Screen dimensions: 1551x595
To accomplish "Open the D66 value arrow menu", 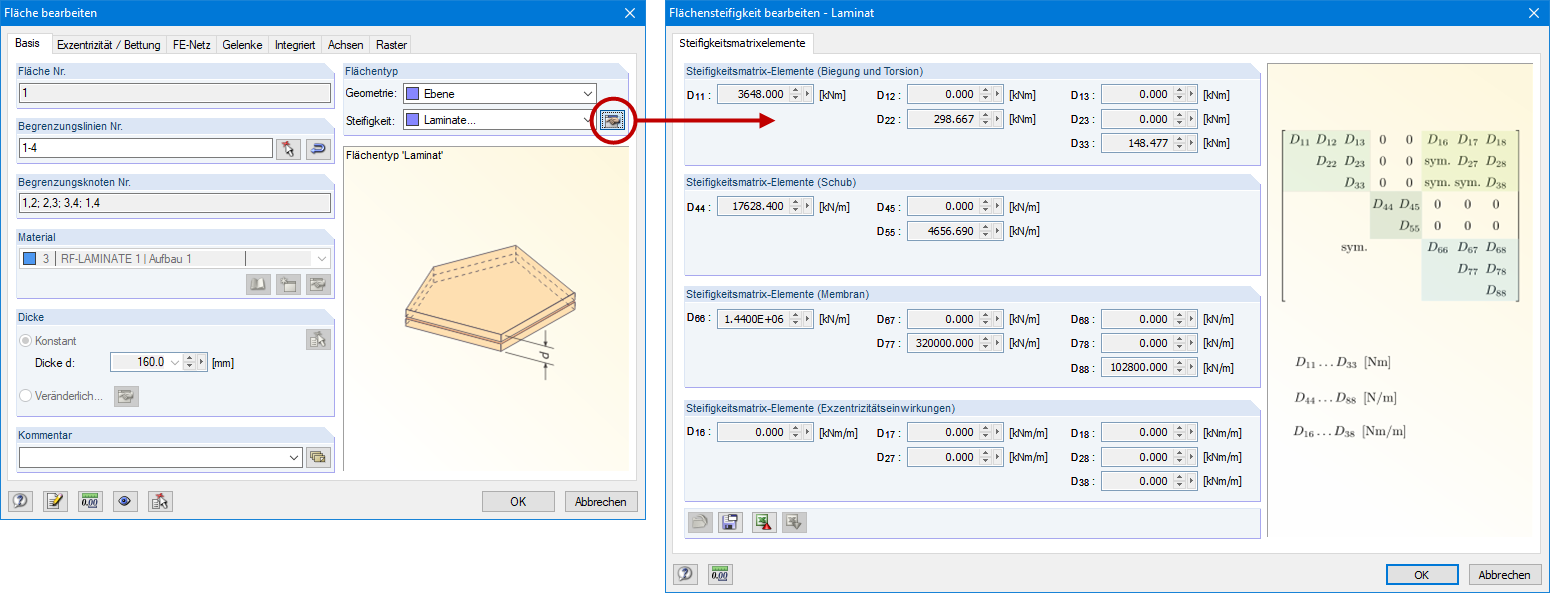I will point(809,319).
